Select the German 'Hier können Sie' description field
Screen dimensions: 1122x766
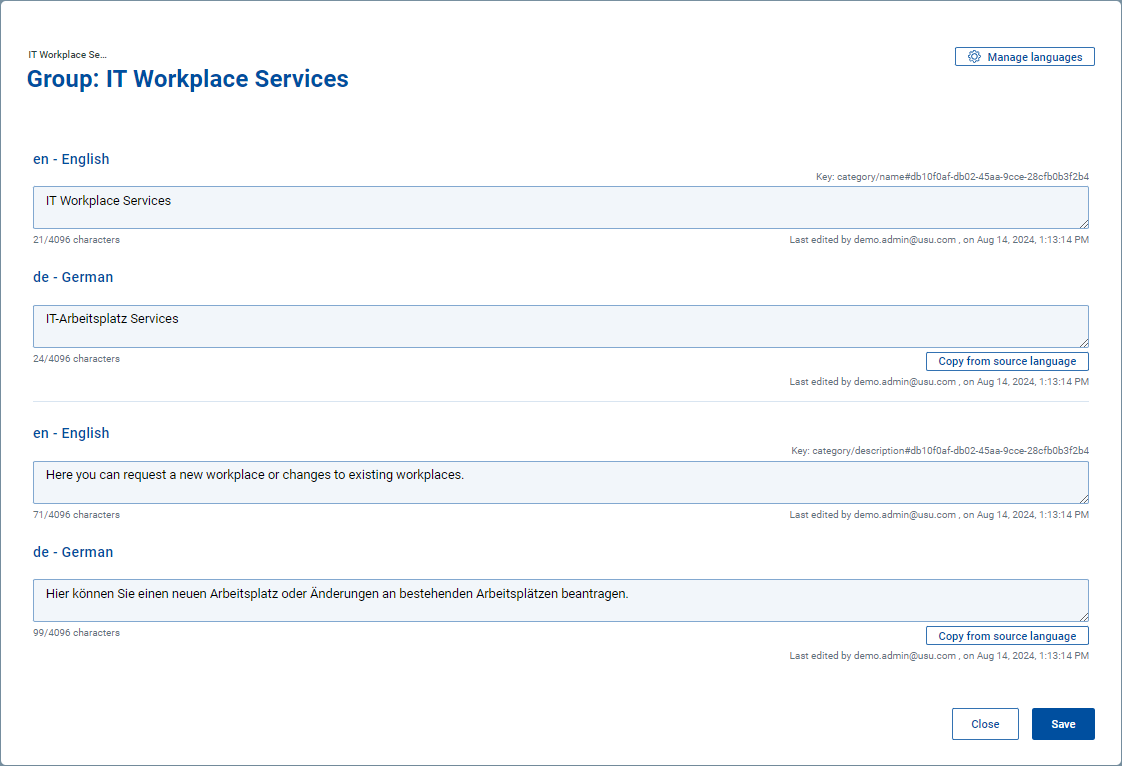[x=560, y=600]
